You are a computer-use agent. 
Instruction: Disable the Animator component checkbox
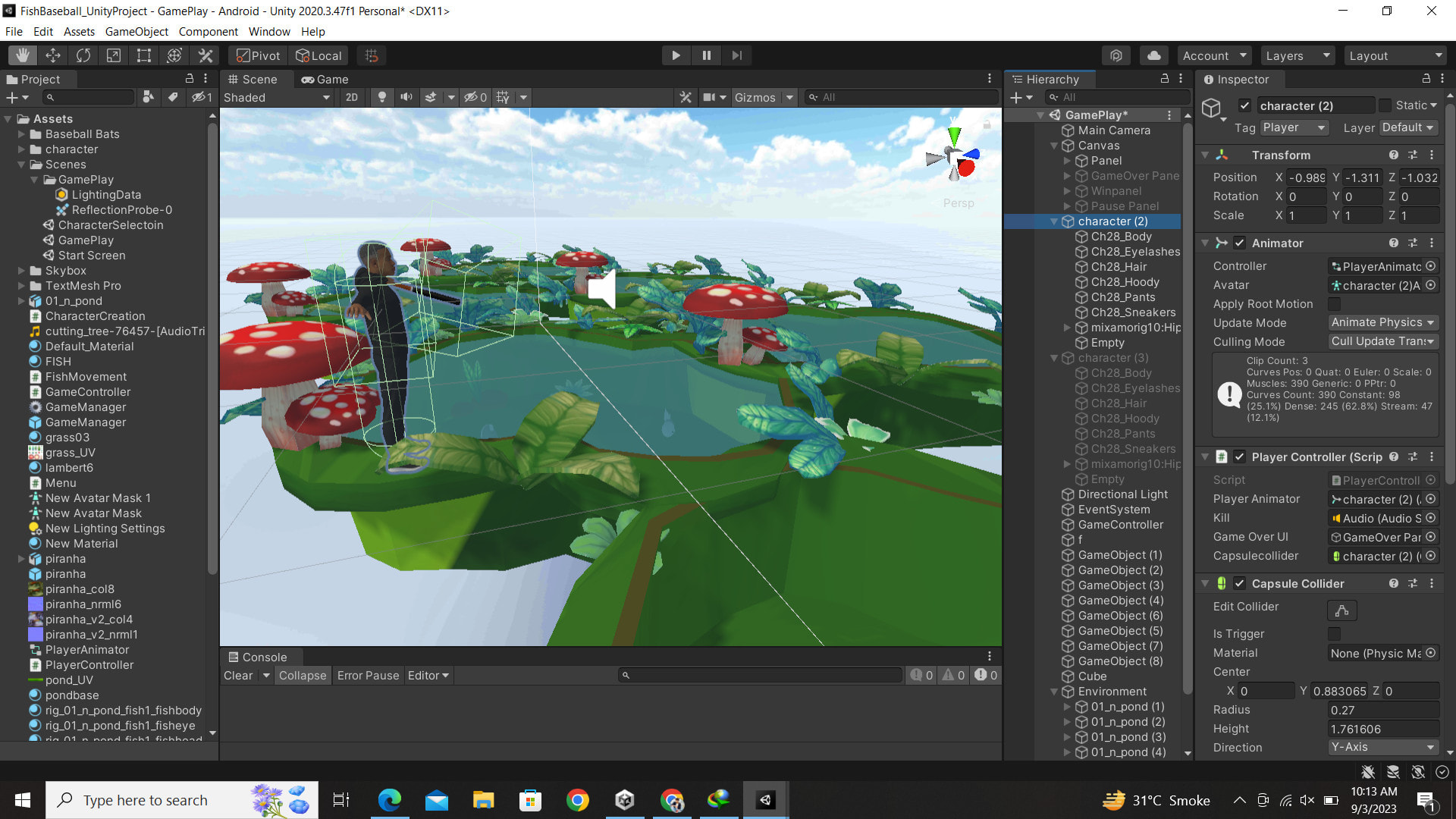coord(1239,243)
